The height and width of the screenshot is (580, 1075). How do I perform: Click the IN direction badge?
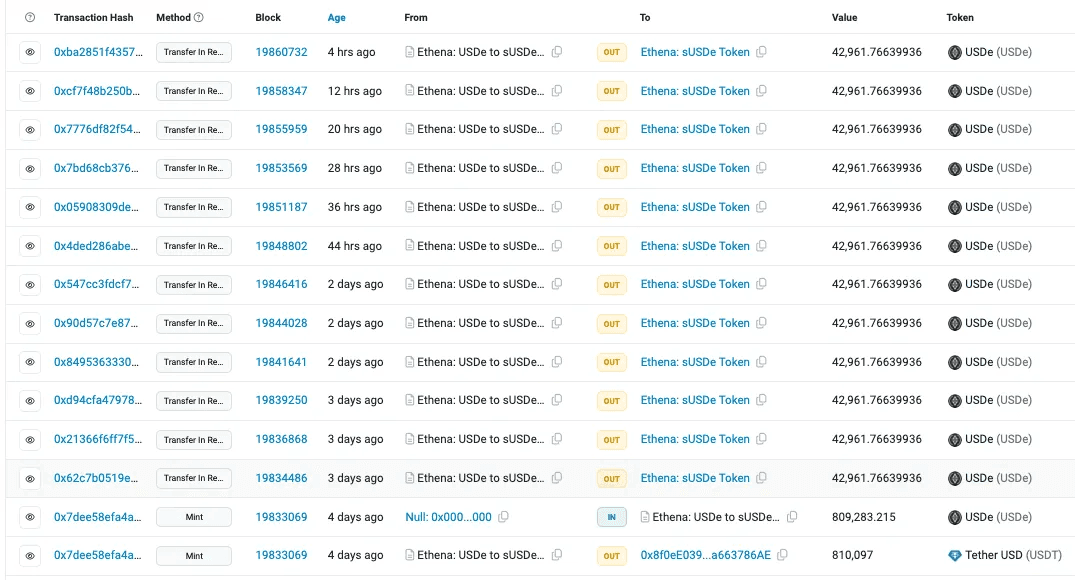[612, 517]
